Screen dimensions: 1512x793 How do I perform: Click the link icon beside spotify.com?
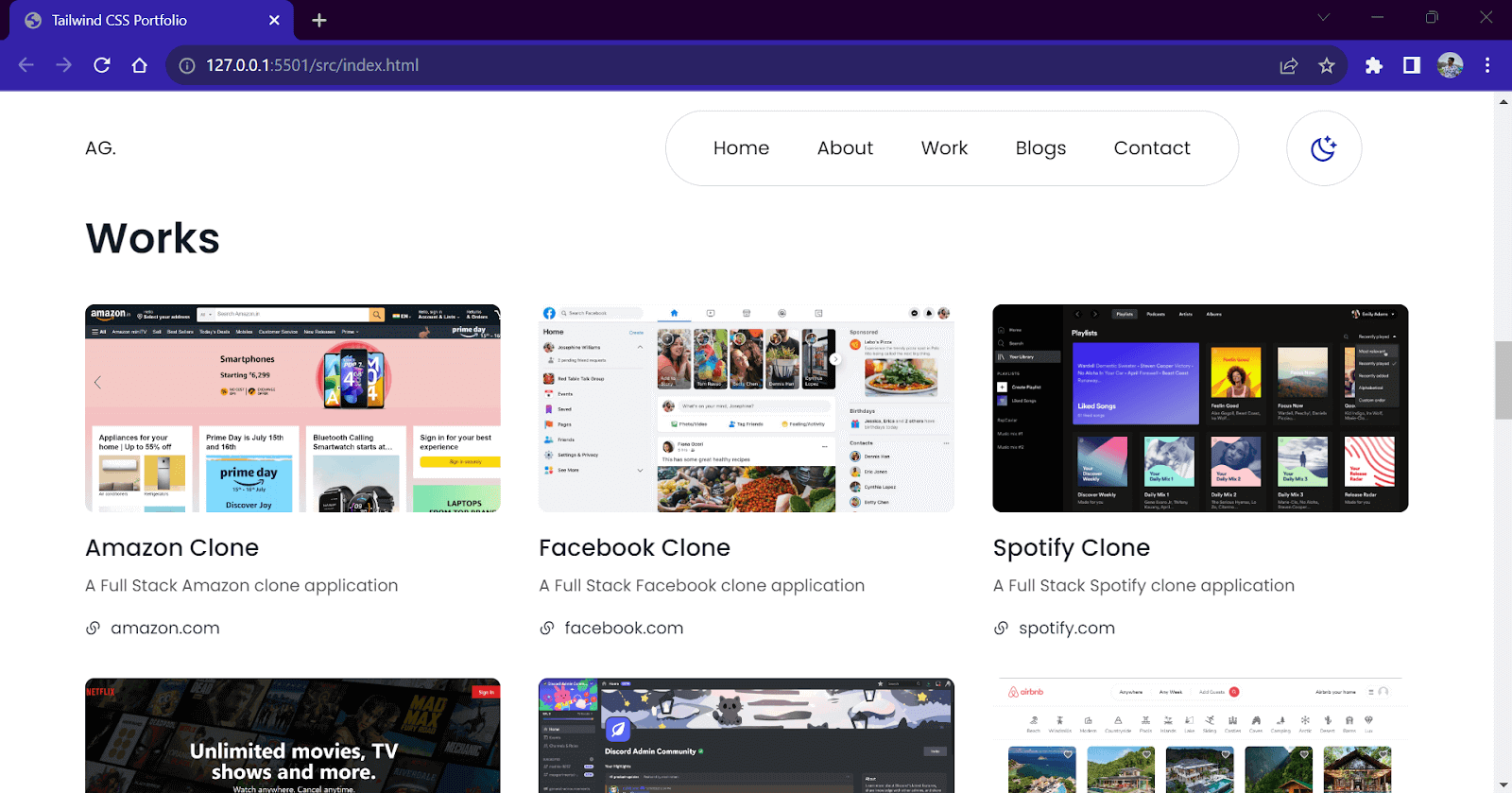[1001, 628]
